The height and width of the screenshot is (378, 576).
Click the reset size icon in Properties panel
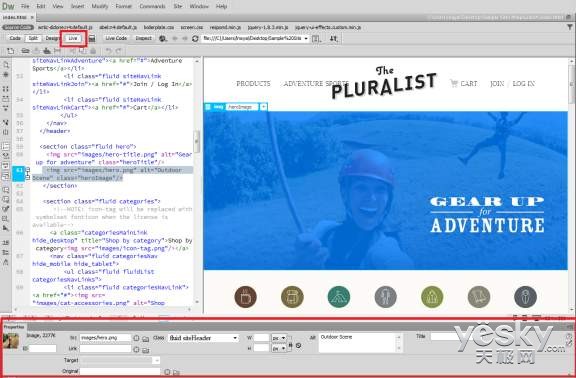pyautogui.click(x=299, y=346)
